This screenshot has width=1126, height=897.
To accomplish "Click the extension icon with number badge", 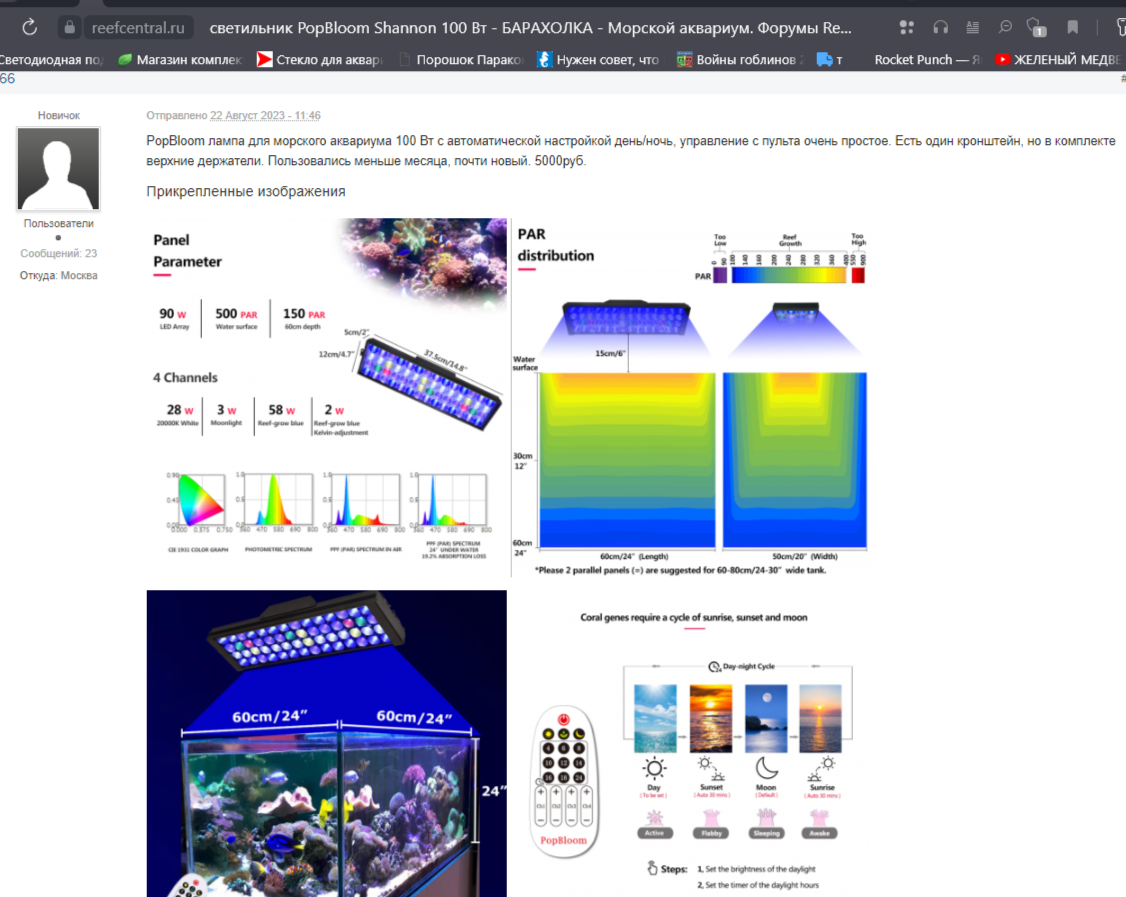I will point(1036,27).
